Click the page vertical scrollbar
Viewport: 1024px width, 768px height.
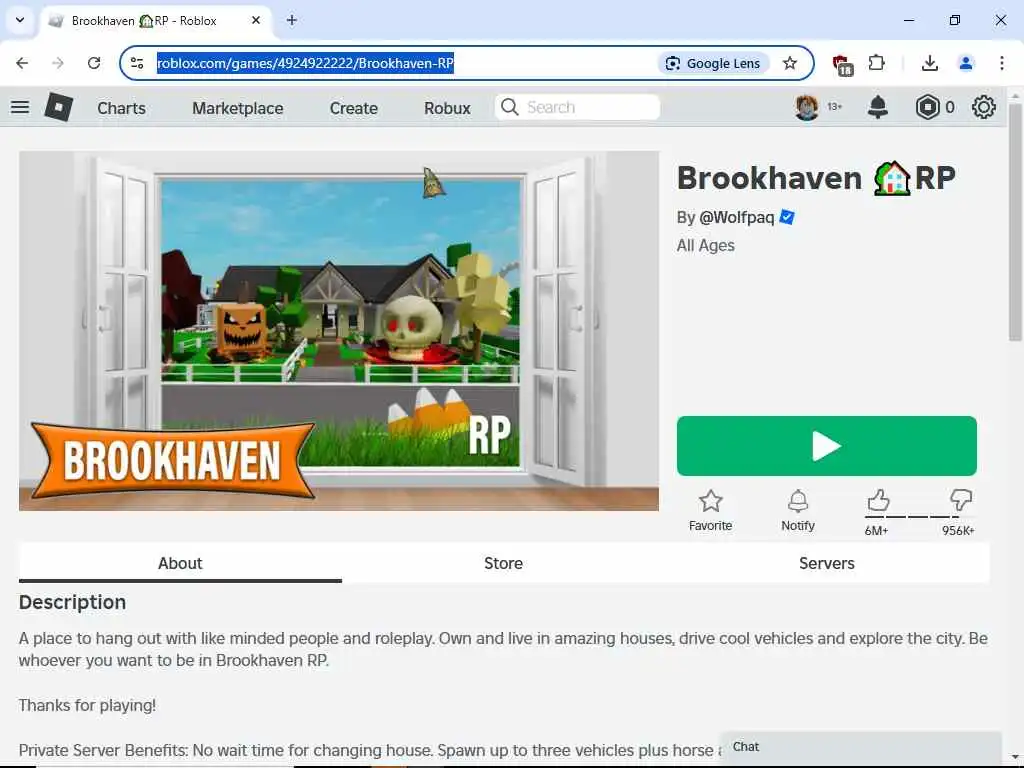(x=1014, y=222)
